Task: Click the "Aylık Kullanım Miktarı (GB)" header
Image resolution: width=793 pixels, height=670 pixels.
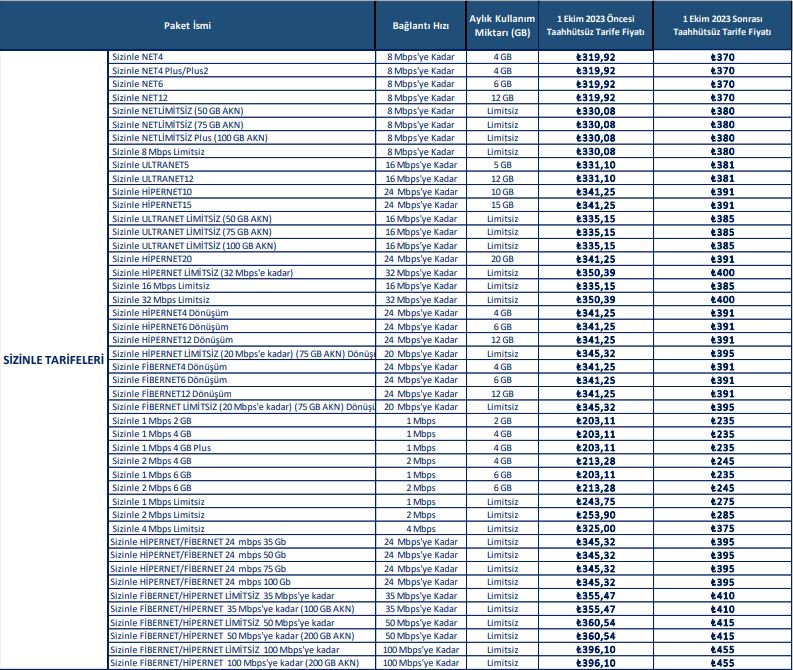Action: pos(501,25)
